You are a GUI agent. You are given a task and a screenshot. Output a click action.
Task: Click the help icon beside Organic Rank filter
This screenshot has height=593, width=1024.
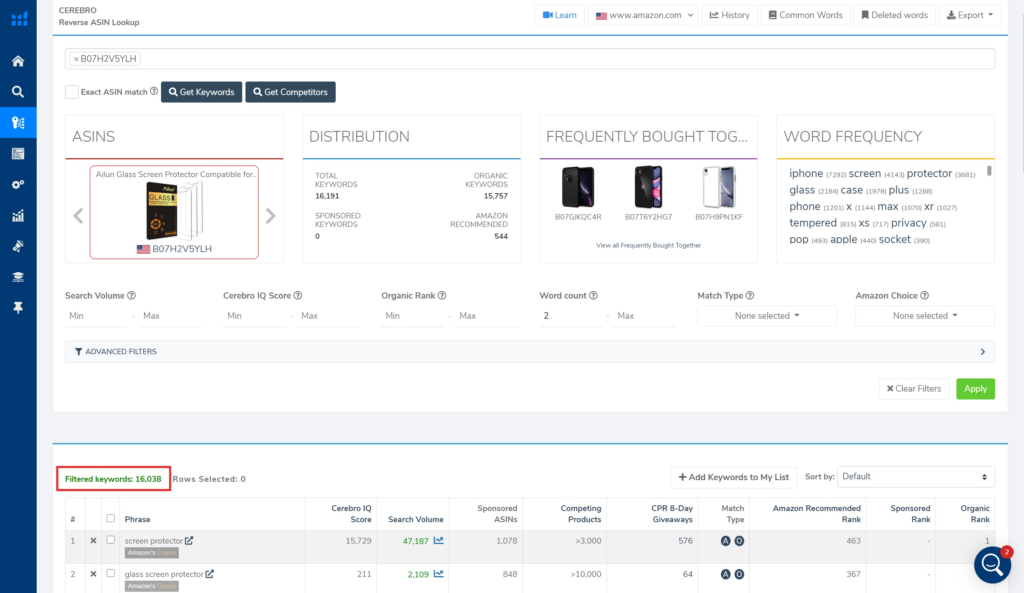point(442,295)
